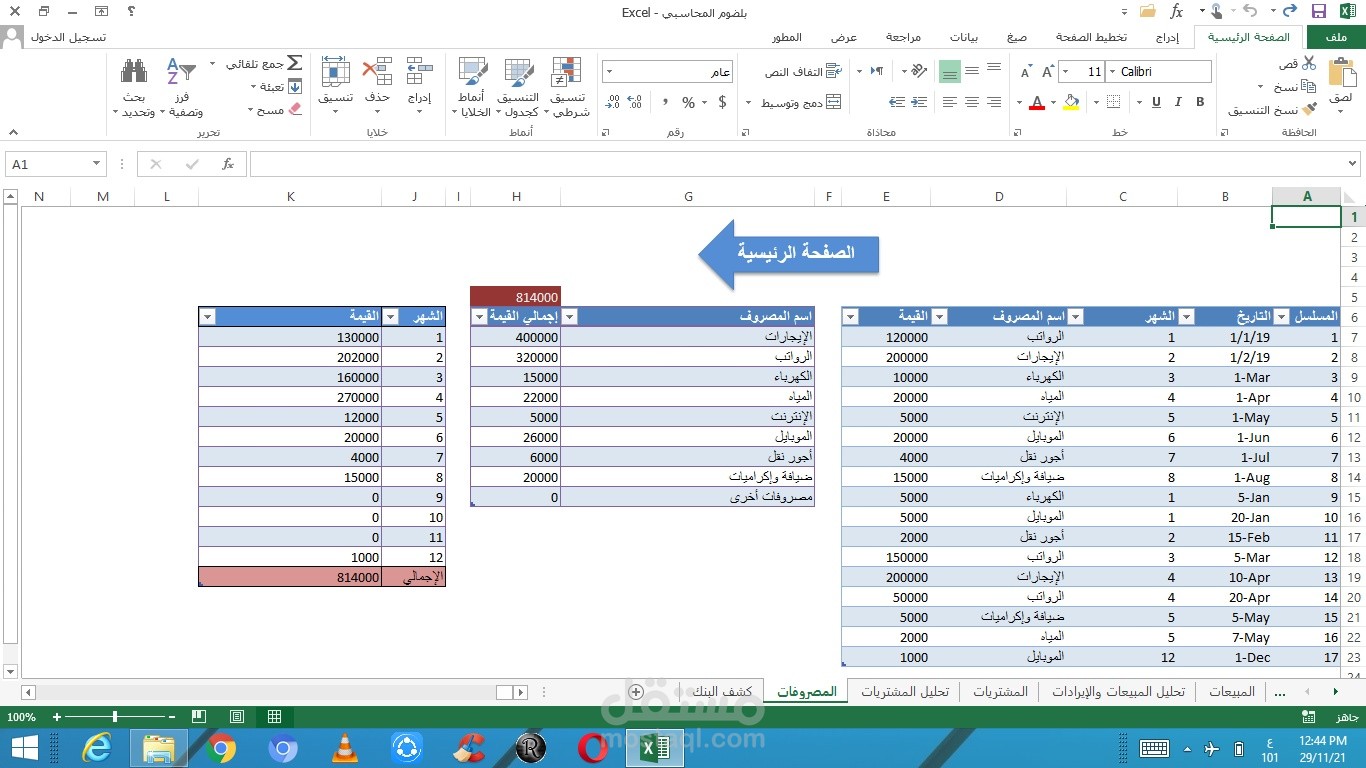Open the Insert (إدراج) ribbon tab

pyautogui.click(x=1167, y=37)
